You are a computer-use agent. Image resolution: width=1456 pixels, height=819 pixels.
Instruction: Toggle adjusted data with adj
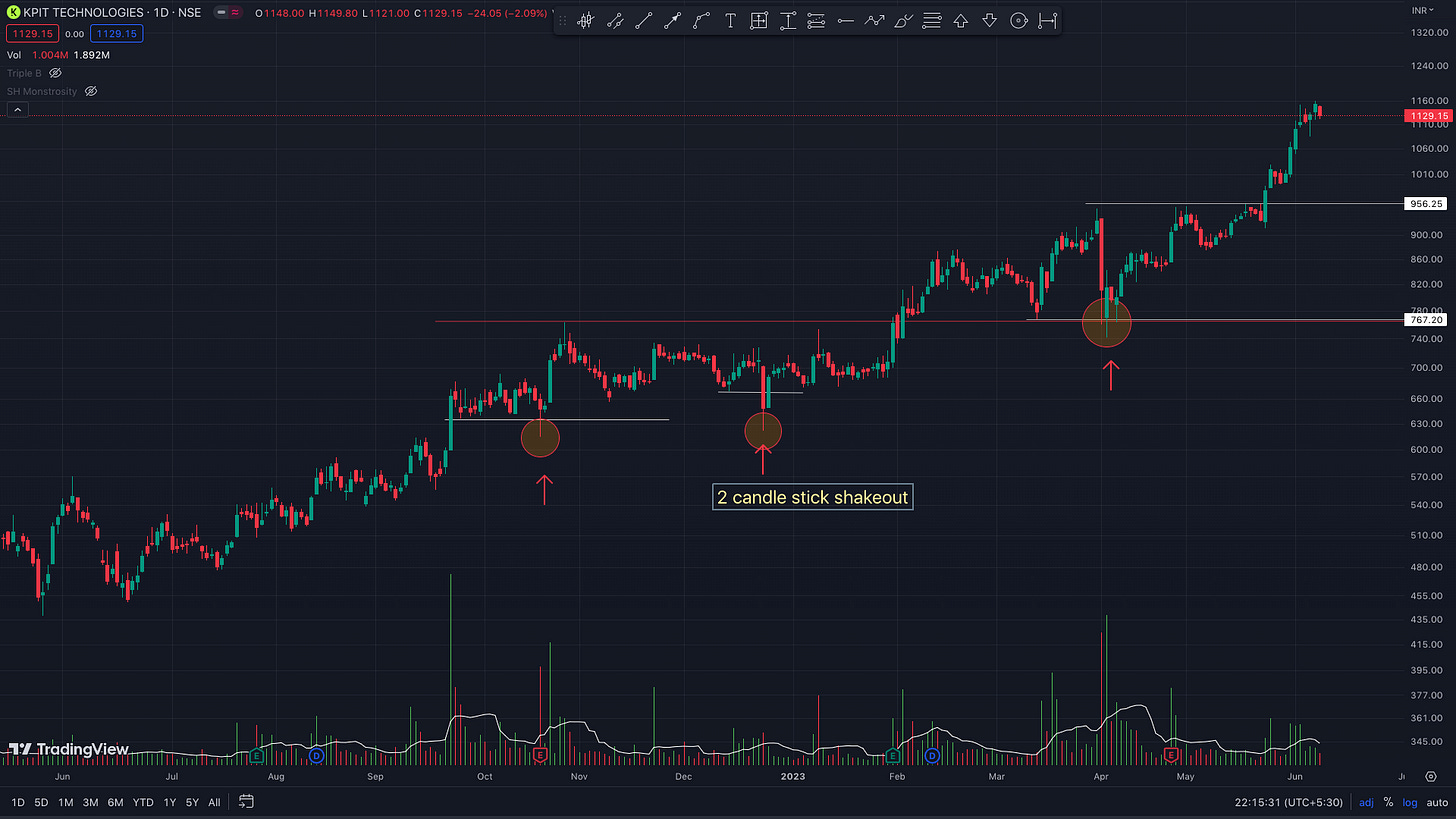tap(1366, 802)
